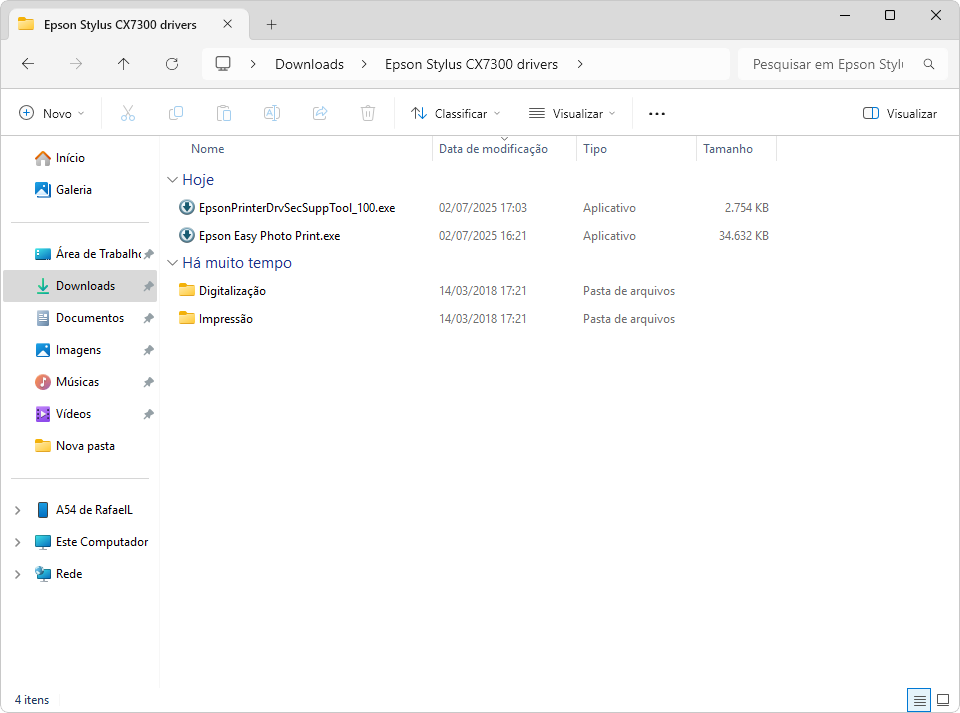This screenshot has width=960, height=713.
Task: Click the Copy icon in toolbar
Action: 176,113
